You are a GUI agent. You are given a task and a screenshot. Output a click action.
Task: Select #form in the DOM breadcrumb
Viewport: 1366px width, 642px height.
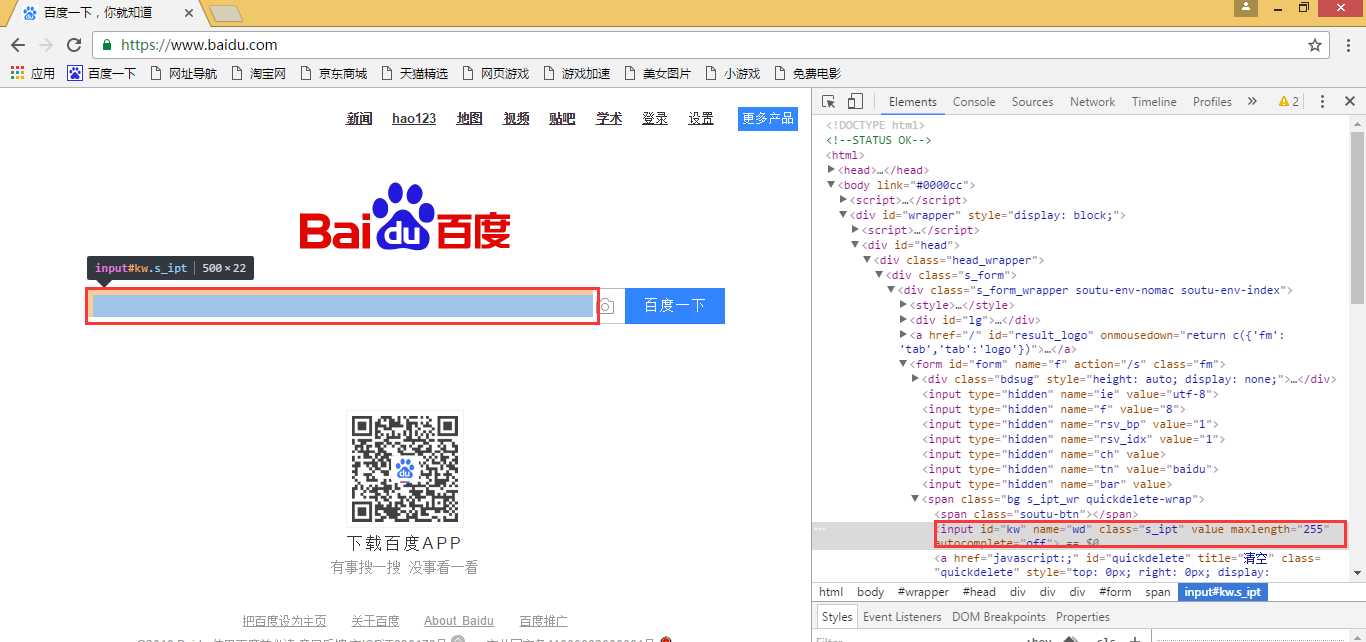point(1114,592)
